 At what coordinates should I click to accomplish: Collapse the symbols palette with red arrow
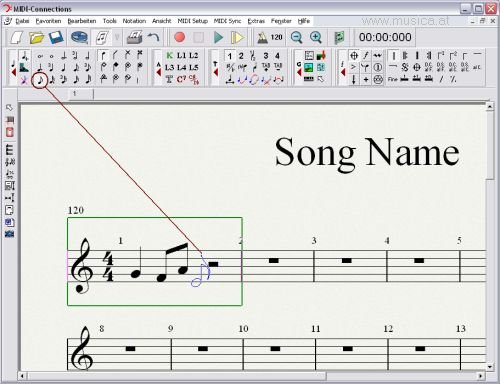343,72
